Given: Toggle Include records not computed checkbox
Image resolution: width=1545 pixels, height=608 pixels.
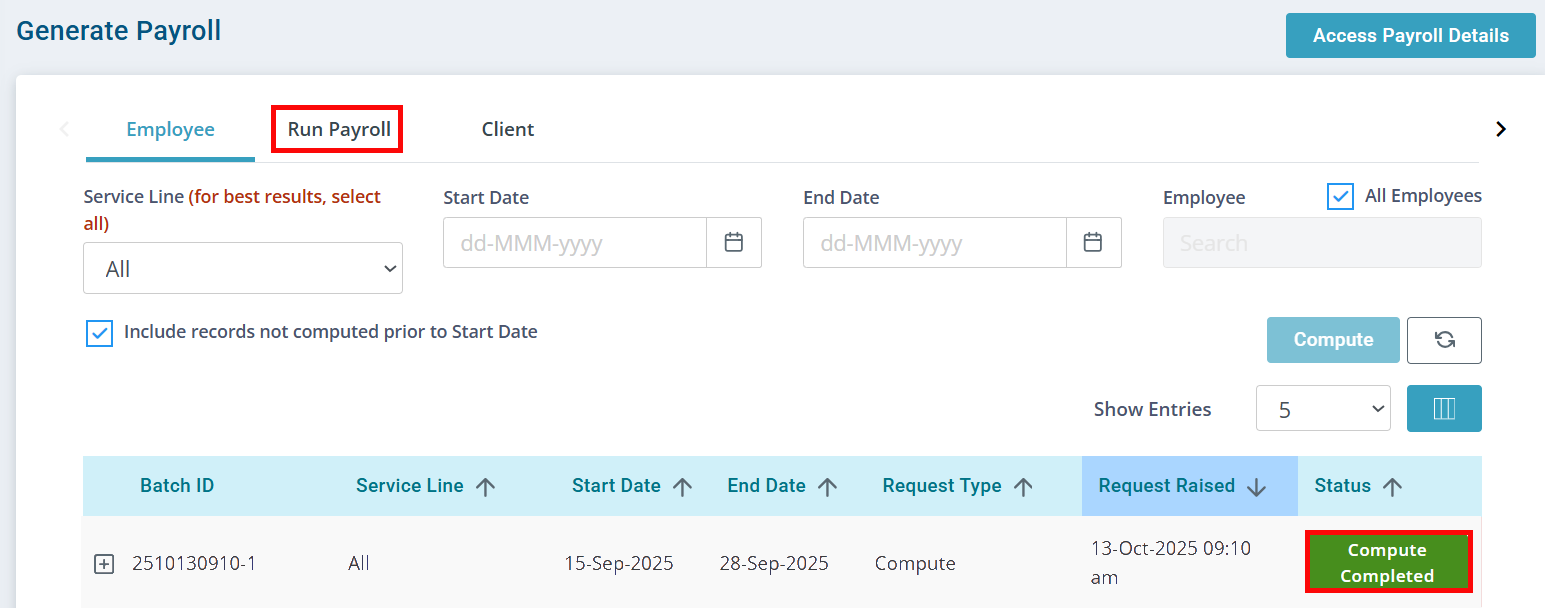Looking at the screenshot, I should tap(99, 333).
